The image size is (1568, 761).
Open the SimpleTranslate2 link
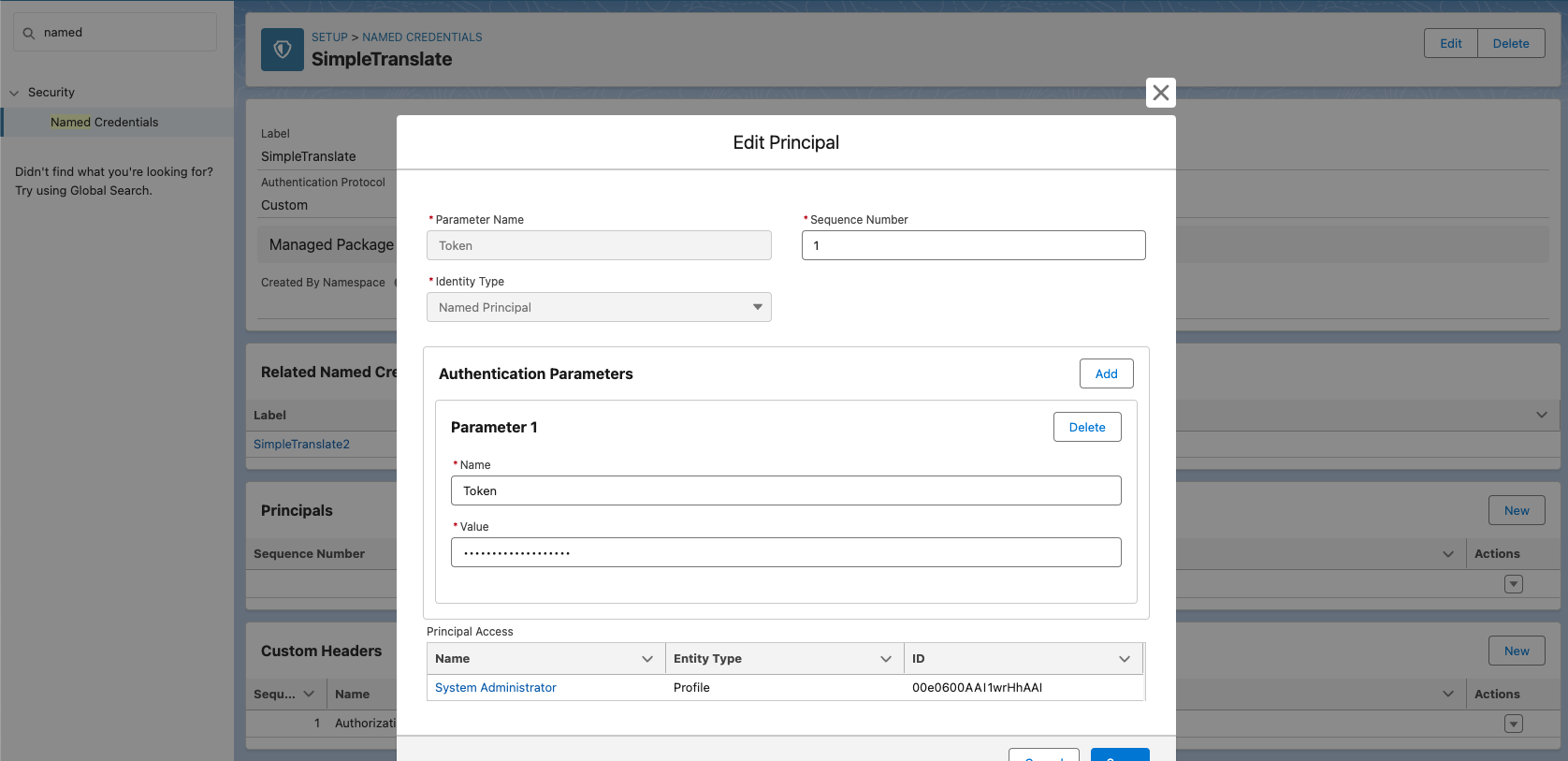click(x=301, y=444)
